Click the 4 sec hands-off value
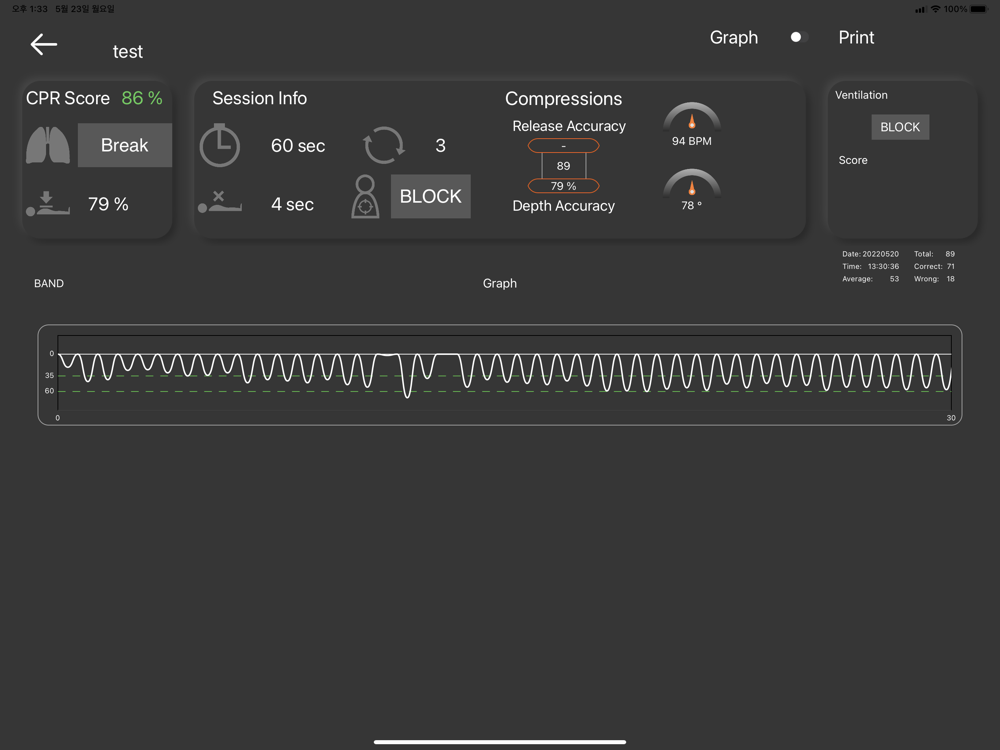 click(292, 204)
